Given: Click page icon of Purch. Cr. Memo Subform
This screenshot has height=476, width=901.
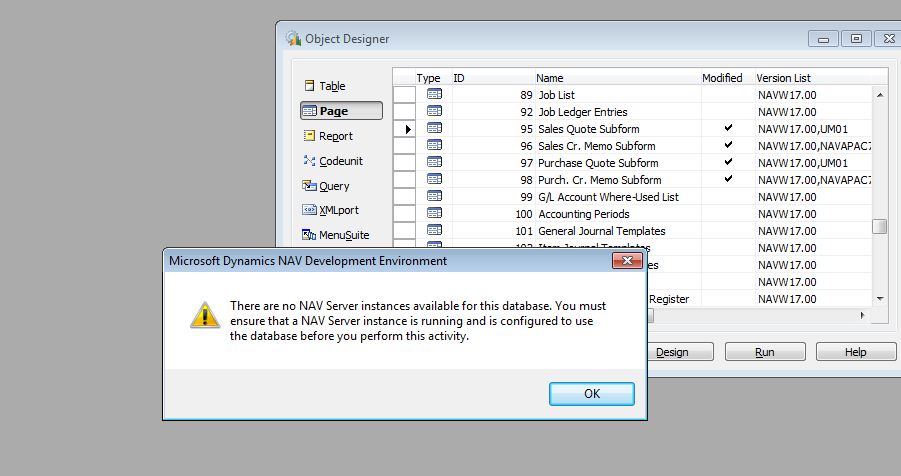Looking at the screenshot, I should (434, 179).
